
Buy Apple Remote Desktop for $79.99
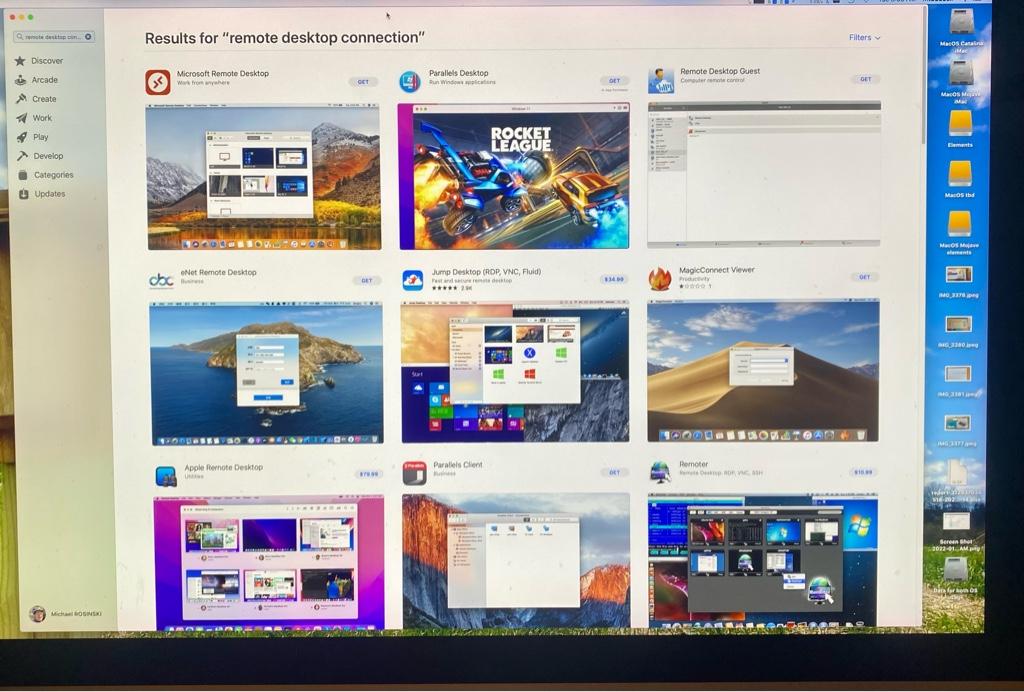369,473
